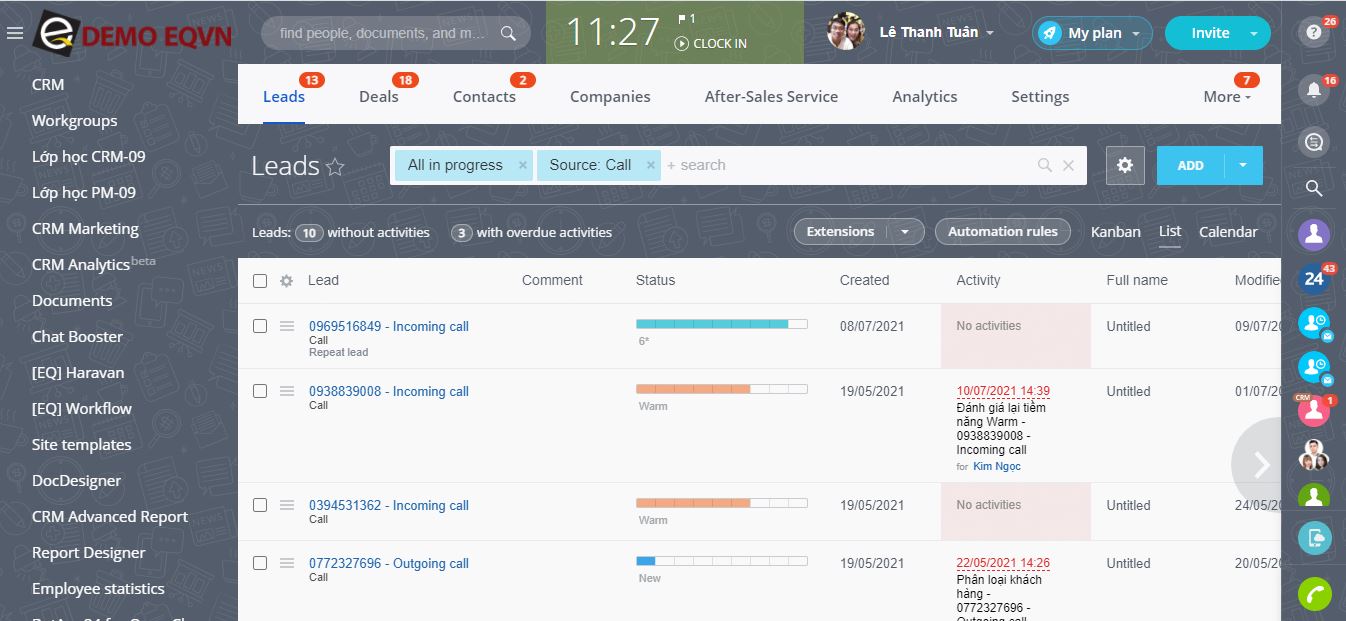
Task: Toggle the select-all leads checkbox
Action: click(x=260, y=281)
